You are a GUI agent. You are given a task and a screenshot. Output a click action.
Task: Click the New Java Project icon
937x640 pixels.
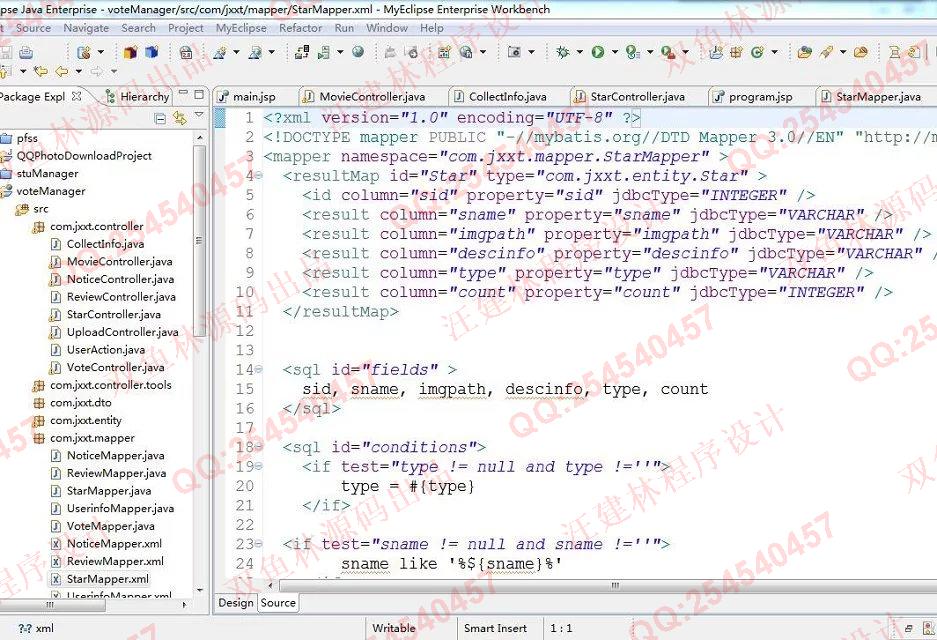point(715,53)
